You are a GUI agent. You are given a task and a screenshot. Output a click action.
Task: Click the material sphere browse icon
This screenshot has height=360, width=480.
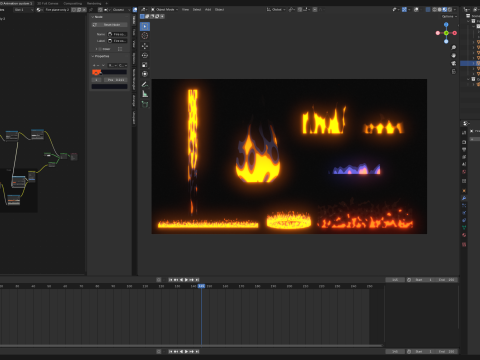[40, 10]
